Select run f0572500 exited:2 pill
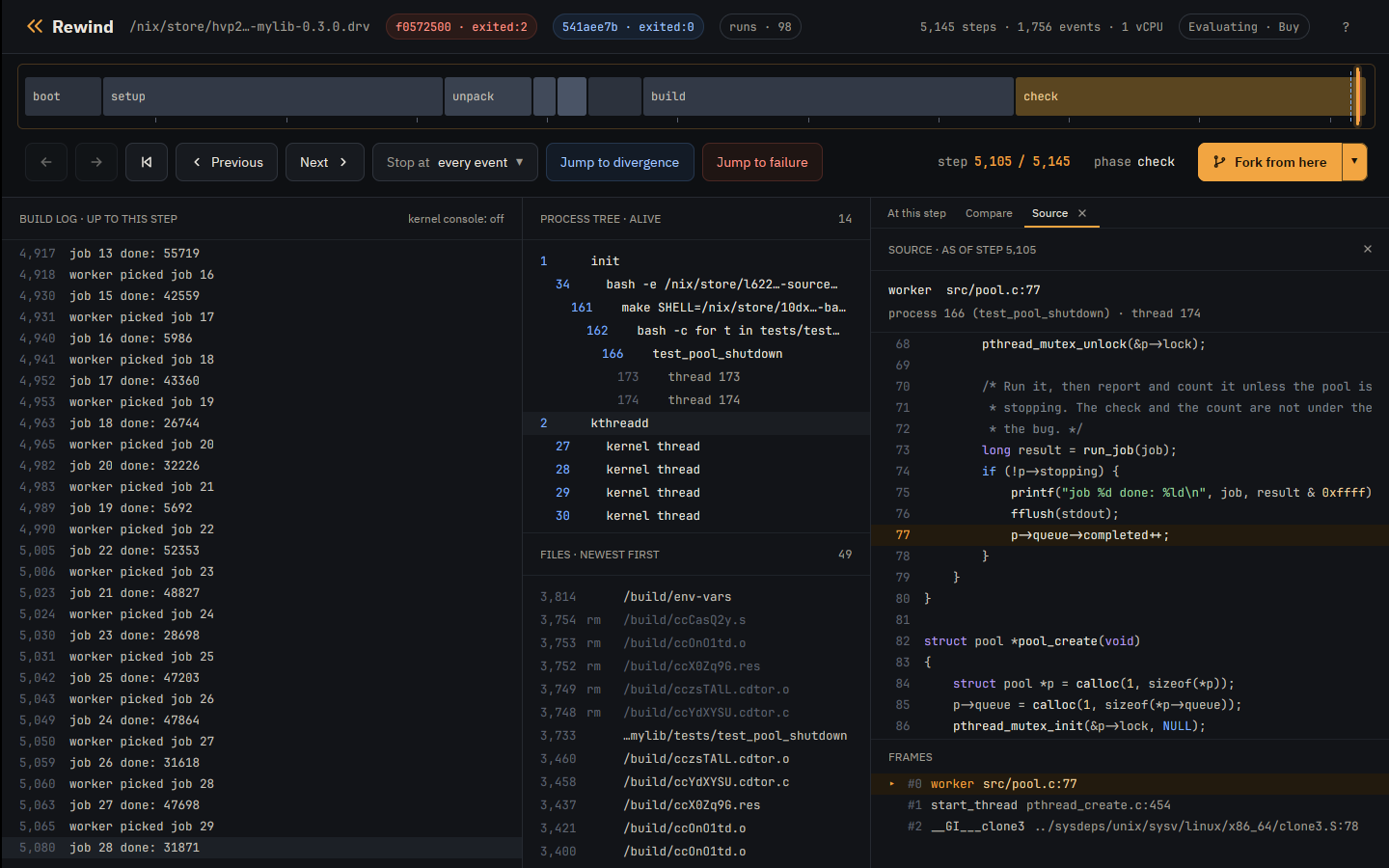Image resolution: width=1389 pixels, height=868 pixels. coord(461,27)
